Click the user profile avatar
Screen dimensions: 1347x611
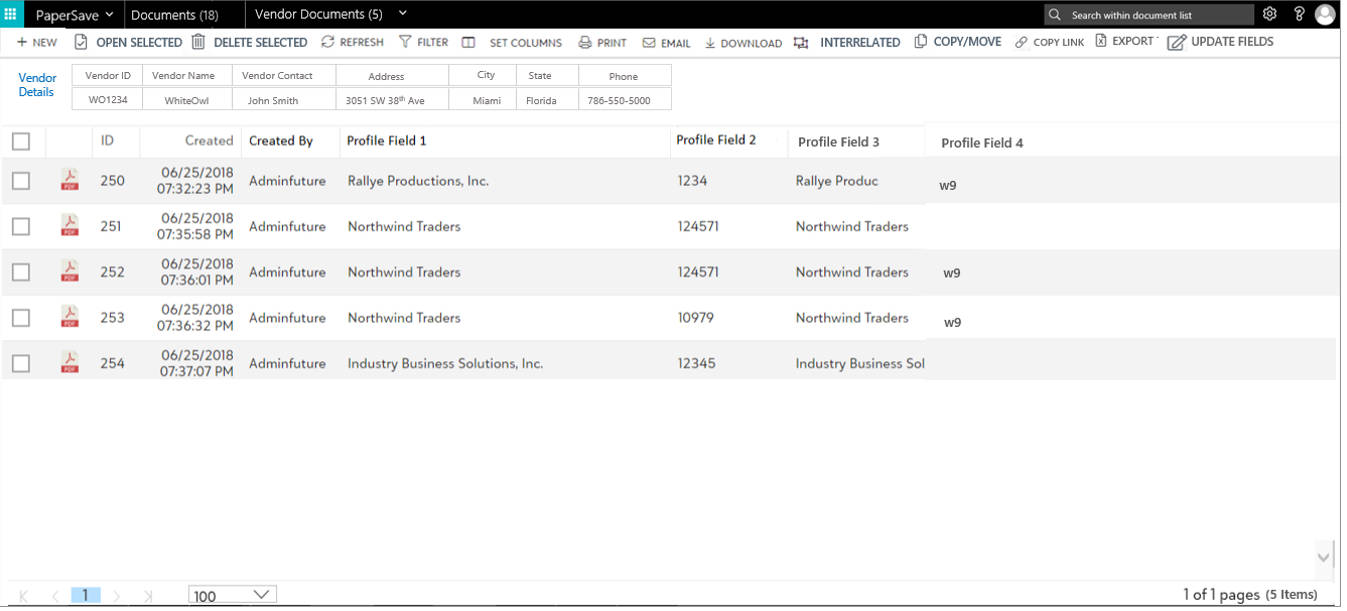click(x=1325, y=14)
